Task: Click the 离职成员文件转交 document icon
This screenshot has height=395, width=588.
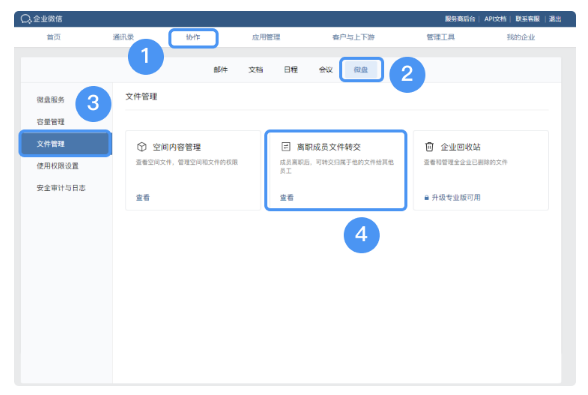Action: click(x=286, y=146)
